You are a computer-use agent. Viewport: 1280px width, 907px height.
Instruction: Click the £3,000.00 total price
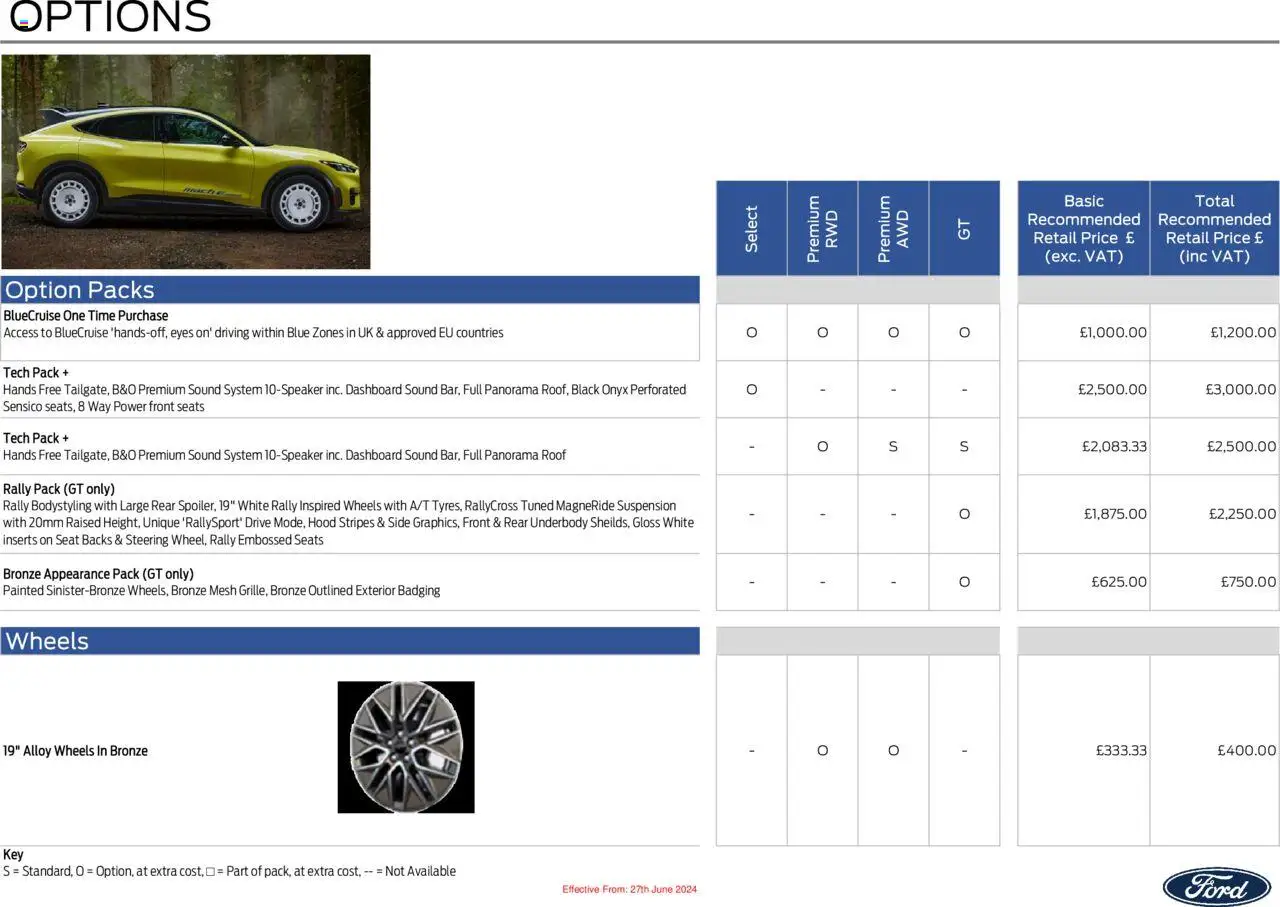point(1241,390)
